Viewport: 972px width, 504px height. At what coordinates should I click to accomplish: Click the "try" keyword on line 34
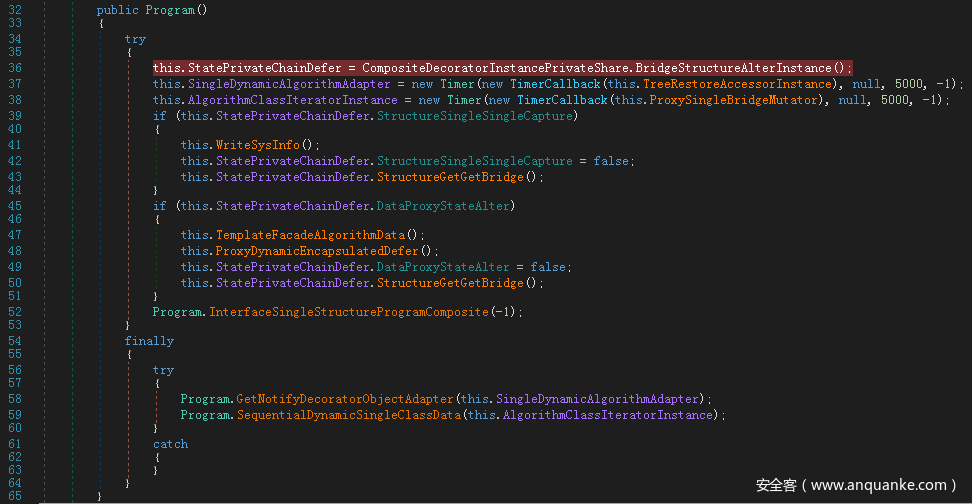point(135,39)
